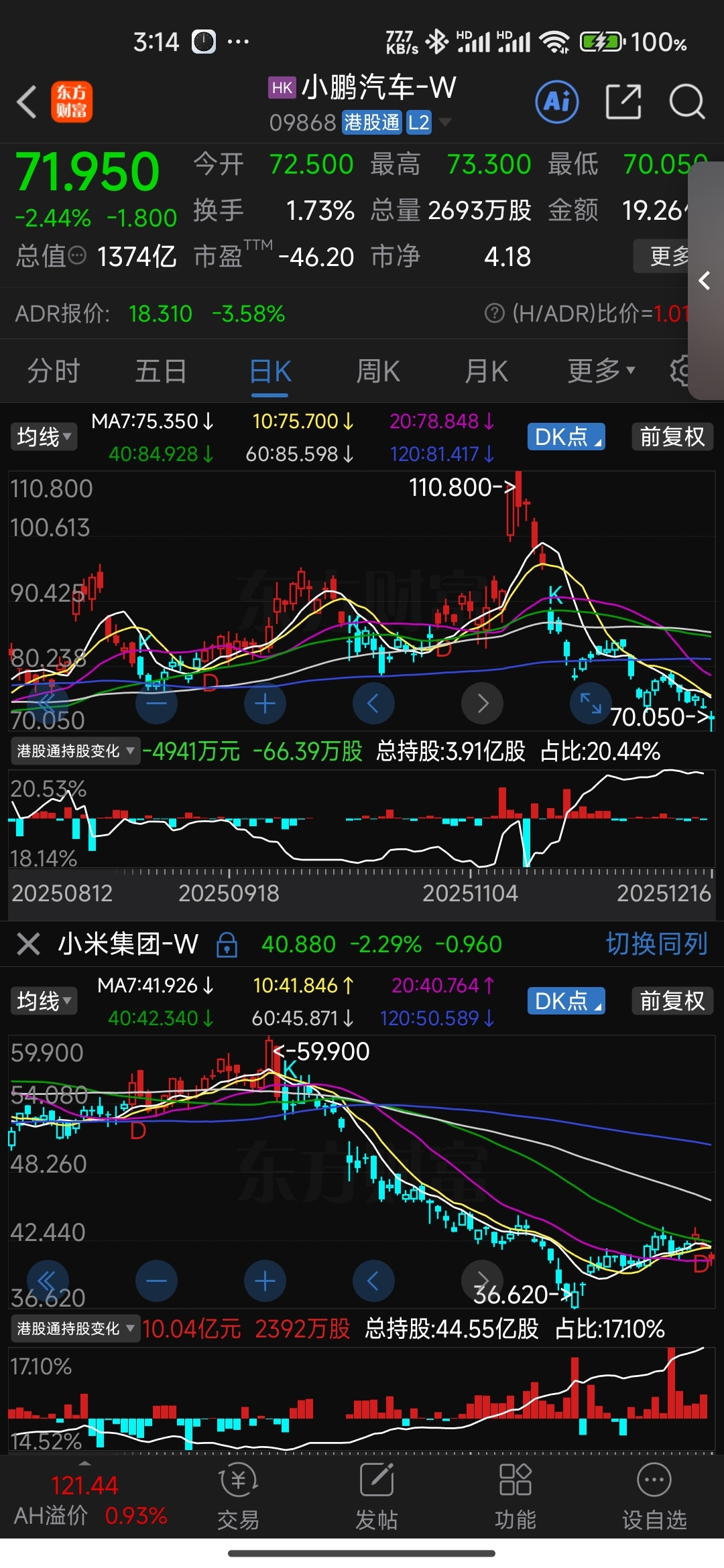
Task: Tap the lock icon beside 小米集团-W
Action: [227, 944]
